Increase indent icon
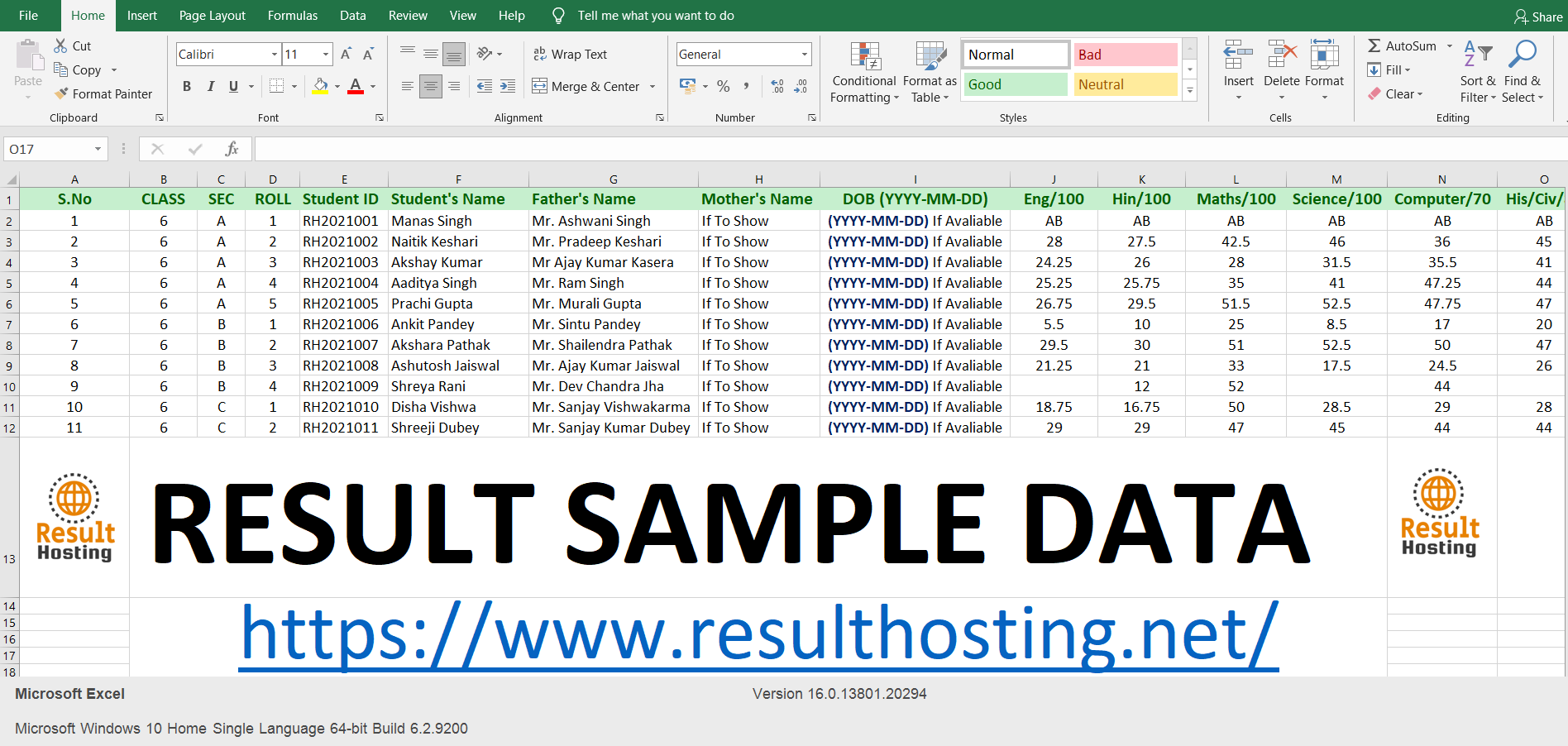Screen dimensions: 1568x746 [508, 86]
